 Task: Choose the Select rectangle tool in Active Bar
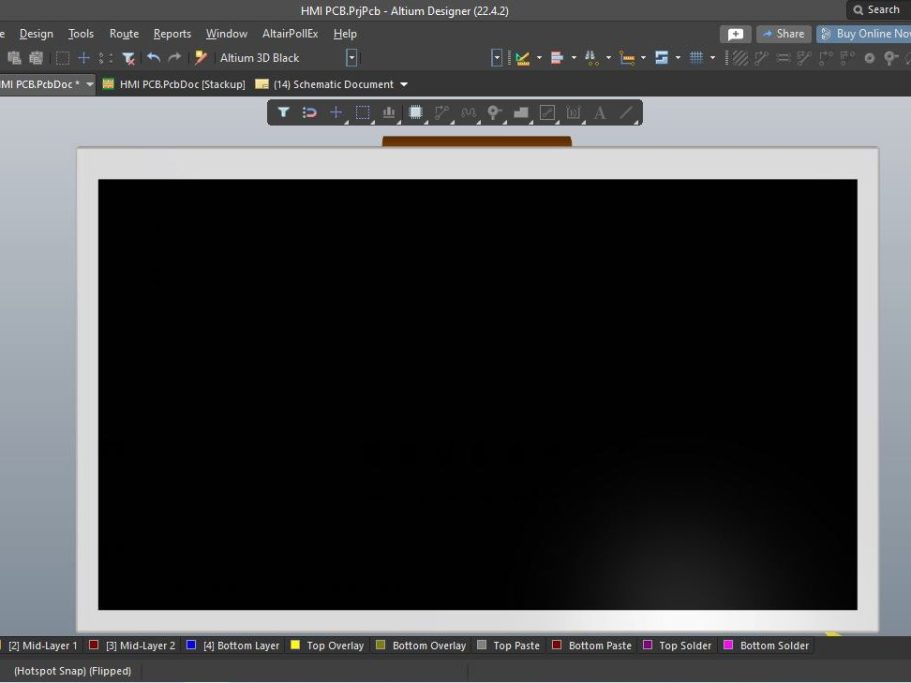pos(363,112)
